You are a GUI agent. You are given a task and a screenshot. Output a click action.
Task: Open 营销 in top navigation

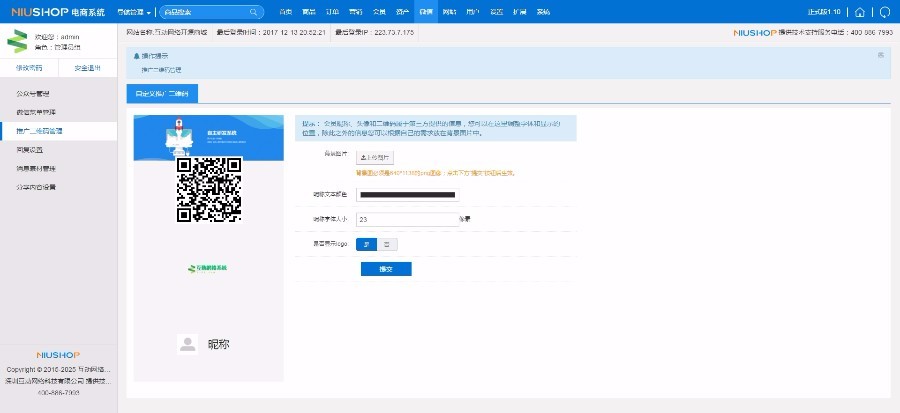(355, 12)
